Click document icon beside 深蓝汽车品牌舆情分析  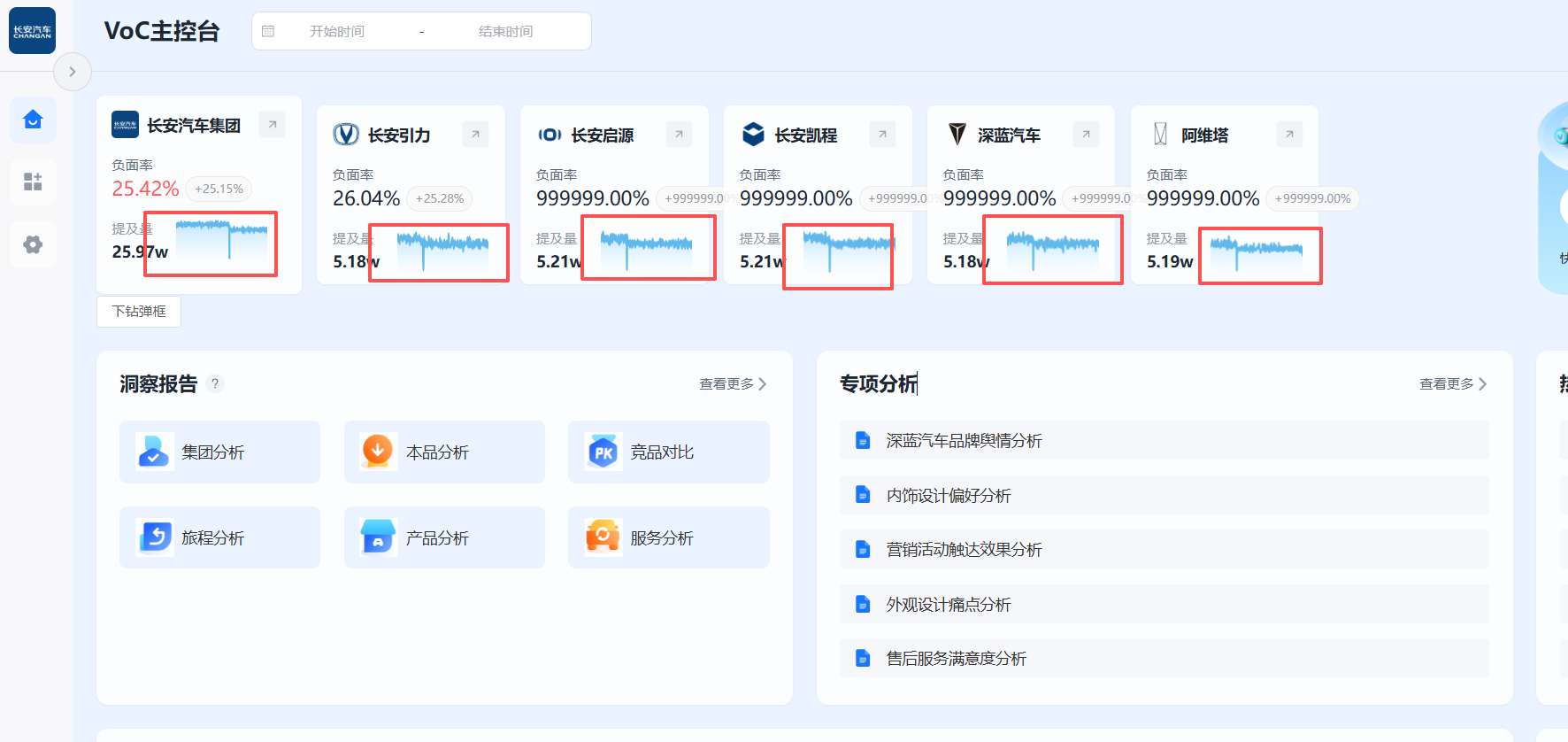pos(863,440)
